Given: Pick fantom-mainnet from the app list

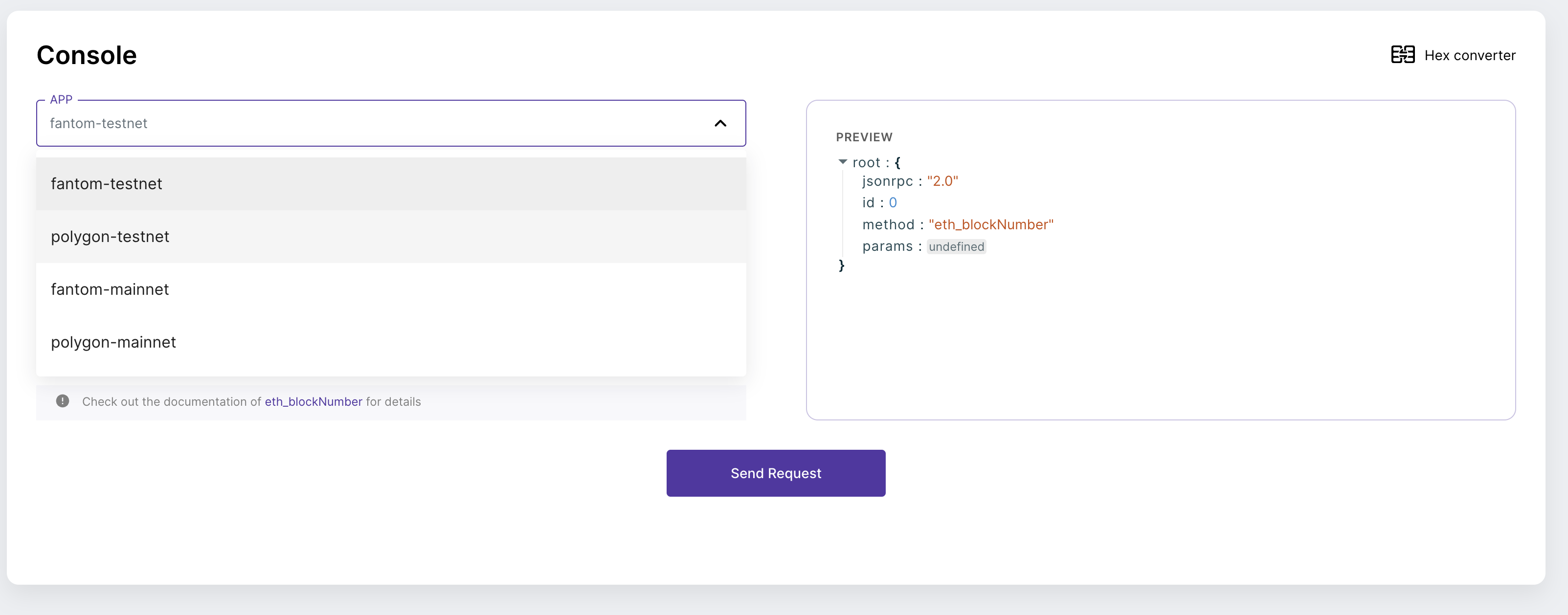Looking at the screenshot, I should point(391,289).
